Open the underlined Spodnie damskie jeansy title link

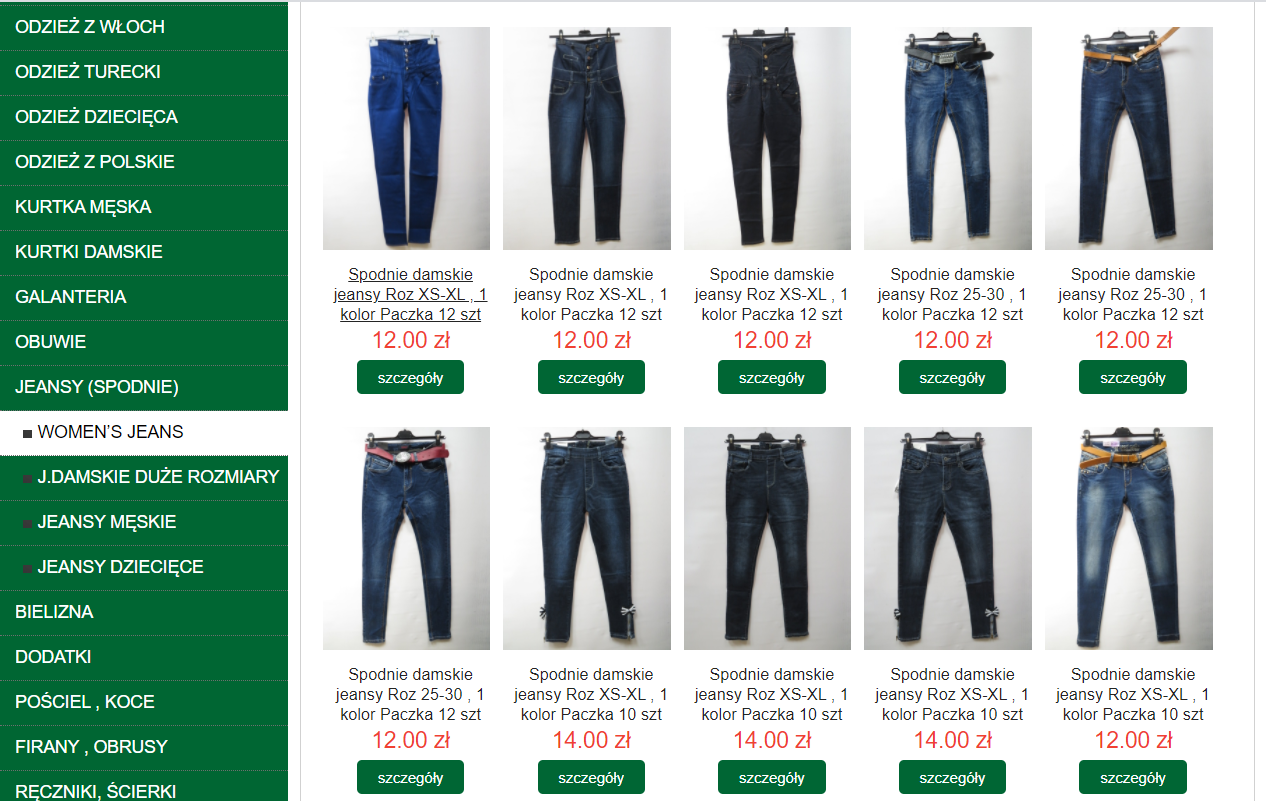point(410,294)
